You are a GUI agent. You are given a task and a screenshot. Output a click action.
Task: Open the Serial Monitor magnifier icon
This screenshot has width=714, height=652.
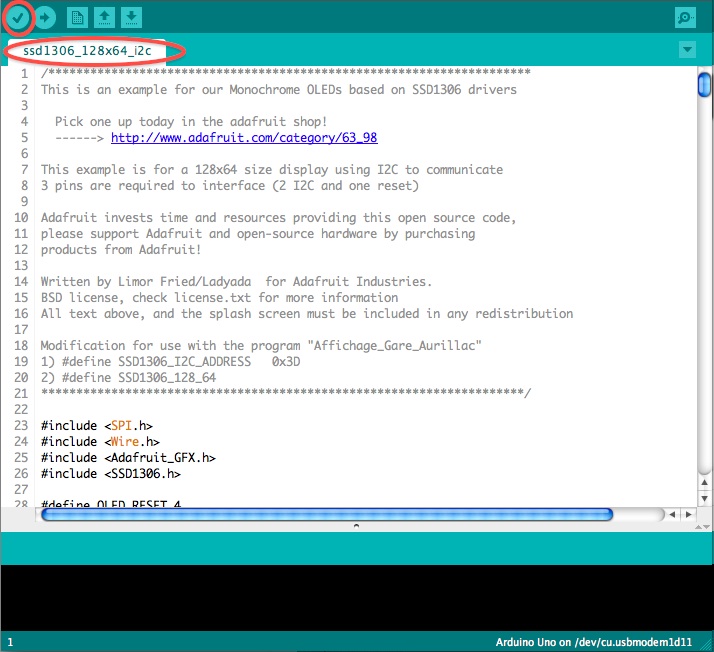[685, 18]
